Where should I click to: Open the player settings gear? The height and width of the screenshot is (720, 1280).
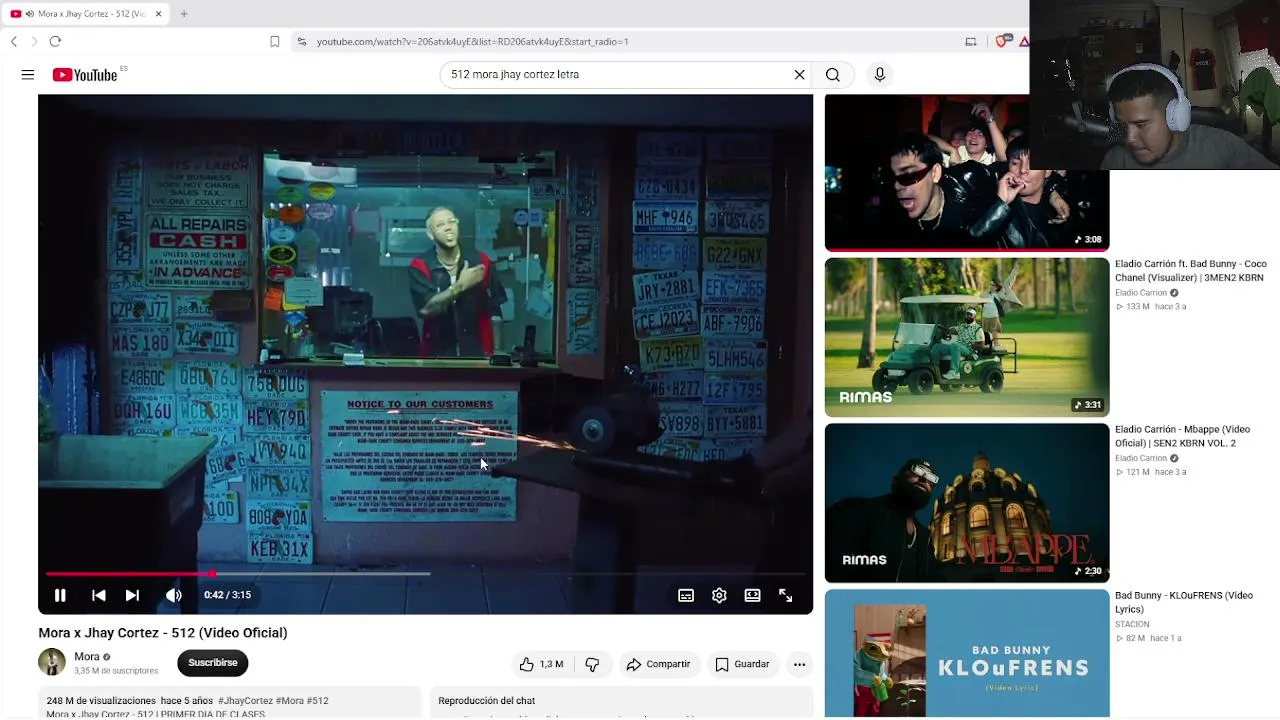pos(719,595)
